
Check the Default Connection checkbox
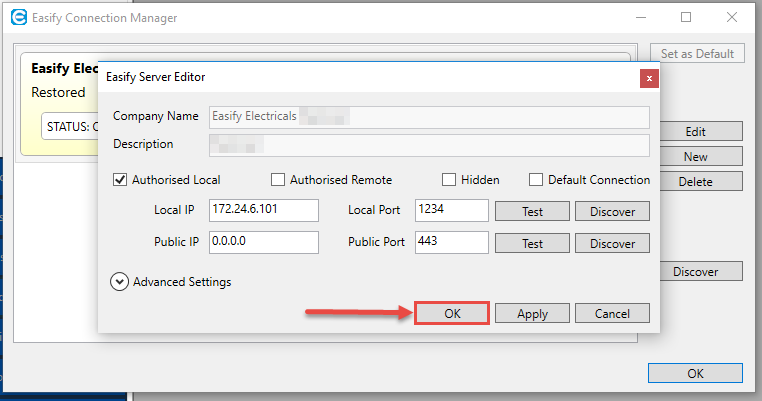pyautogui.click(x=536, y=180)
